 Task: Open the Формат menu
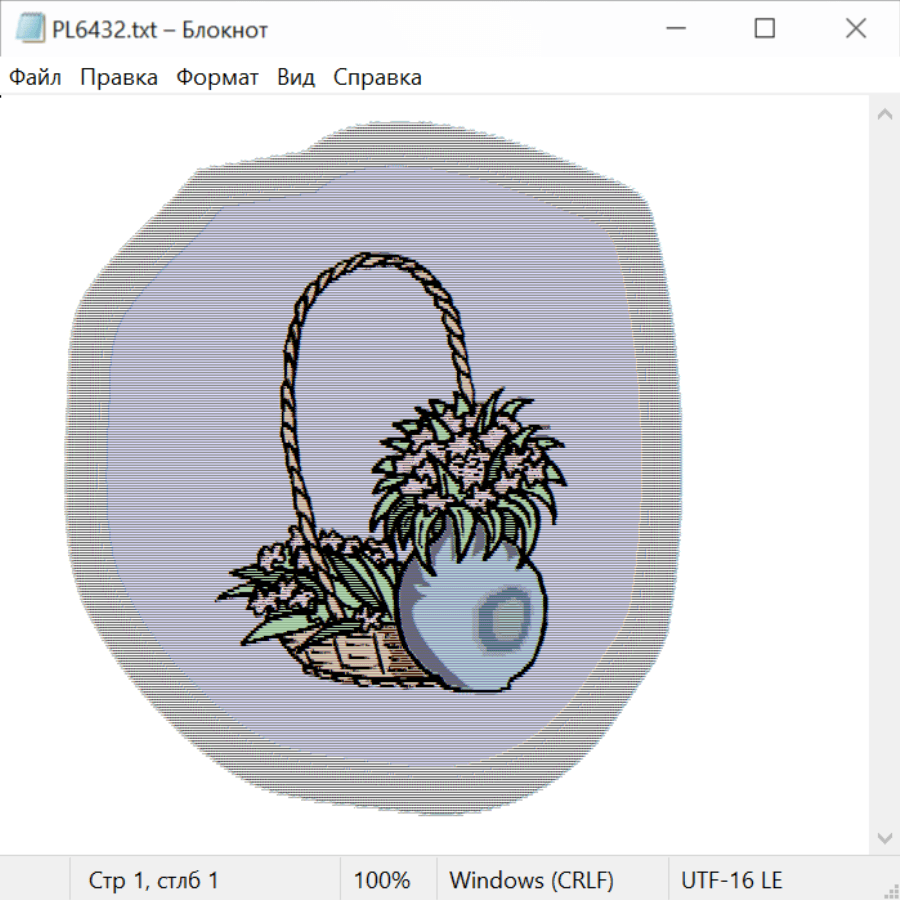pos(217,78)
